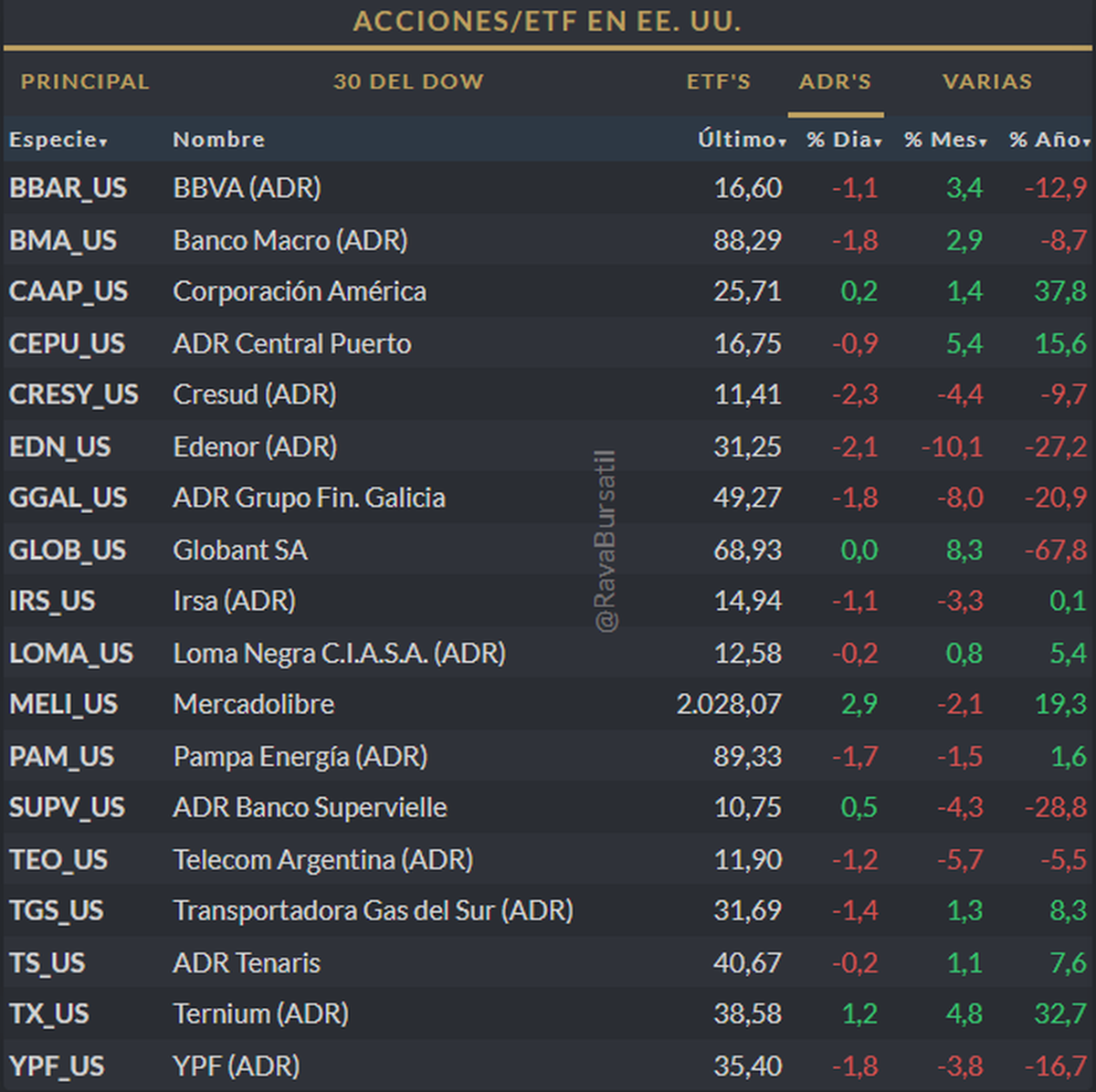Sort by Último price column

[741, 140]
